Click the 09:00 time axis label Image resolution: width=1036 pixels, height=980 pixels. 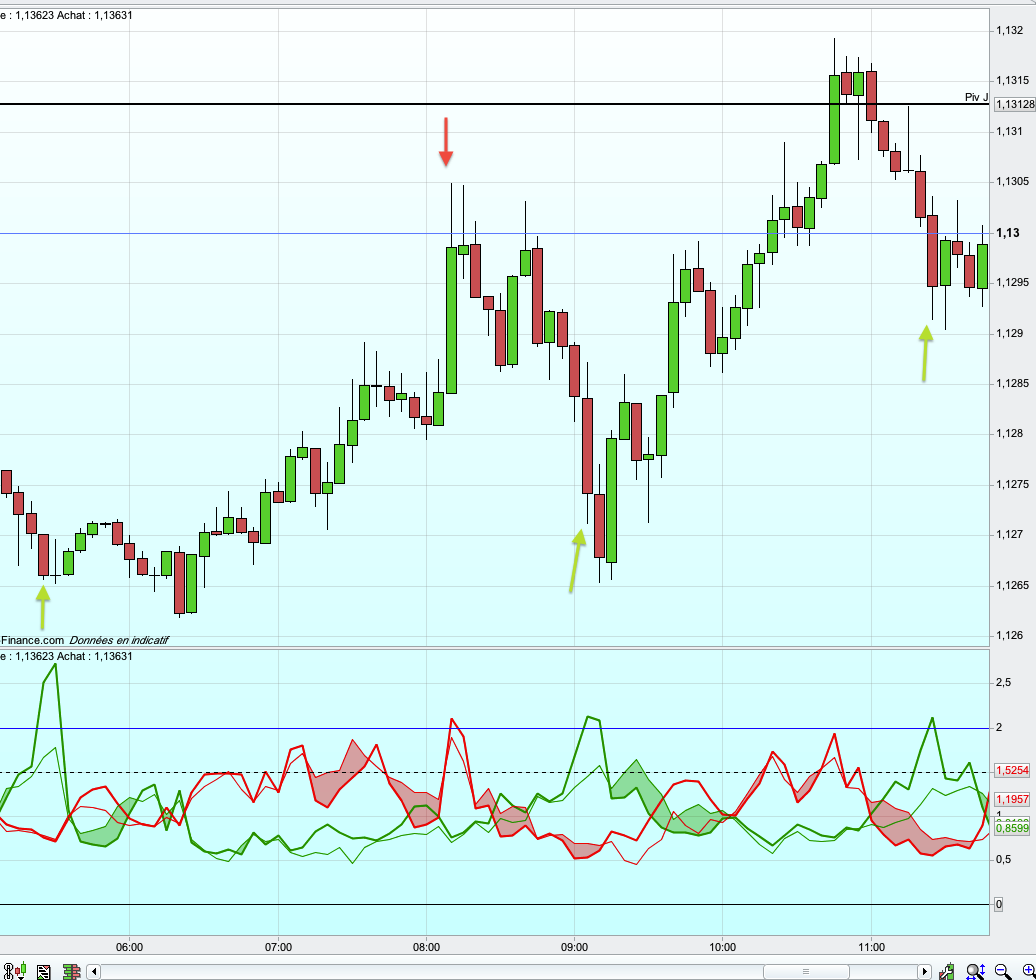[574, 947]
